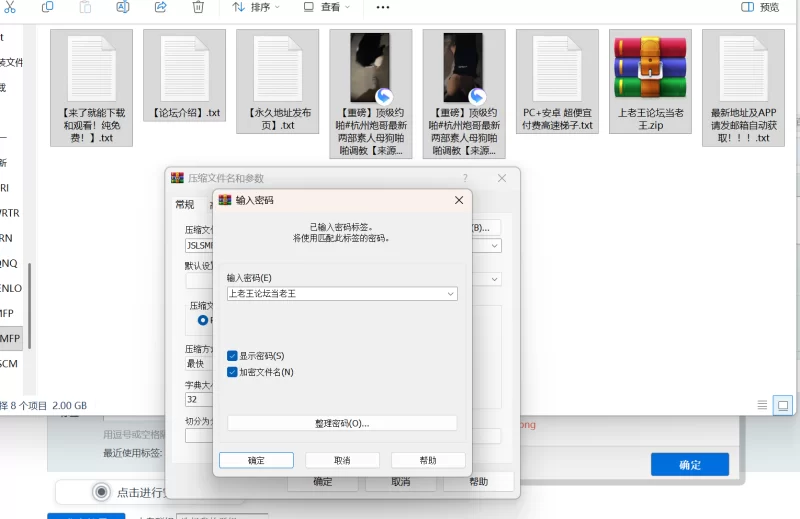
Task: Uncheck the 加密文件名 checkbox
Action: point(233,372)
